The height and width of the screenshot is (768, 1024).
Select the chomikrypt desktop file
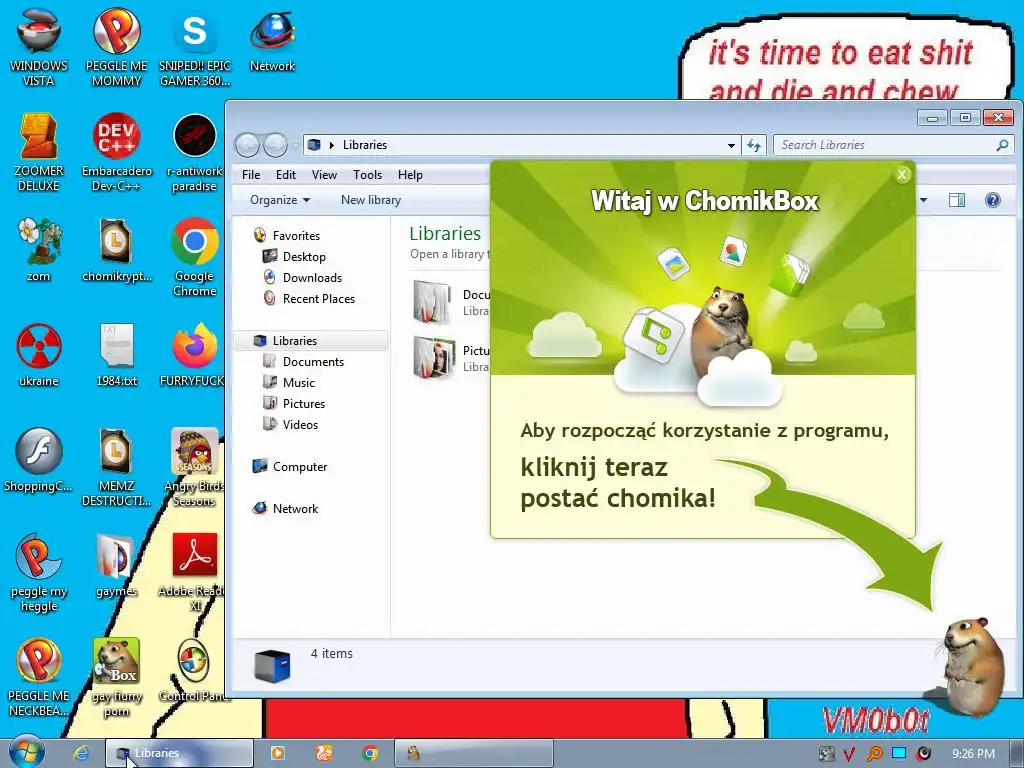pyautogui.click(x=116, y=249)
